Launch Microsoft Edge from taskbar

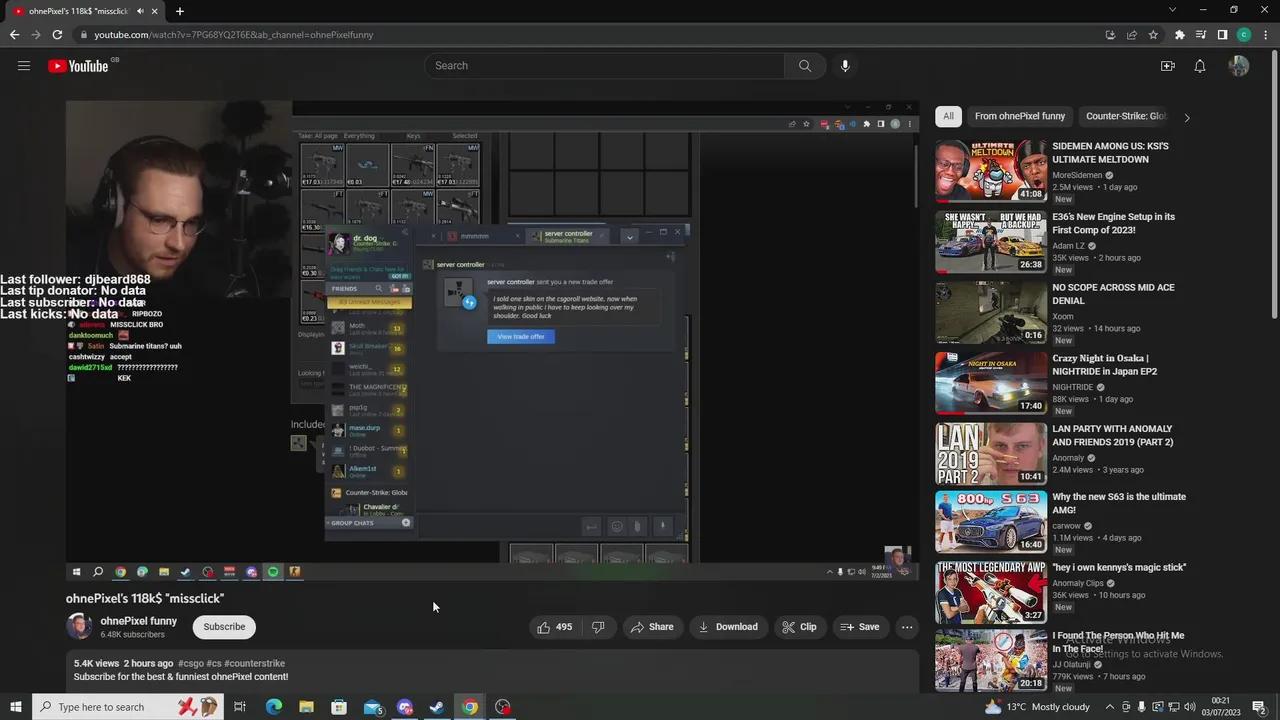[273, 707]
